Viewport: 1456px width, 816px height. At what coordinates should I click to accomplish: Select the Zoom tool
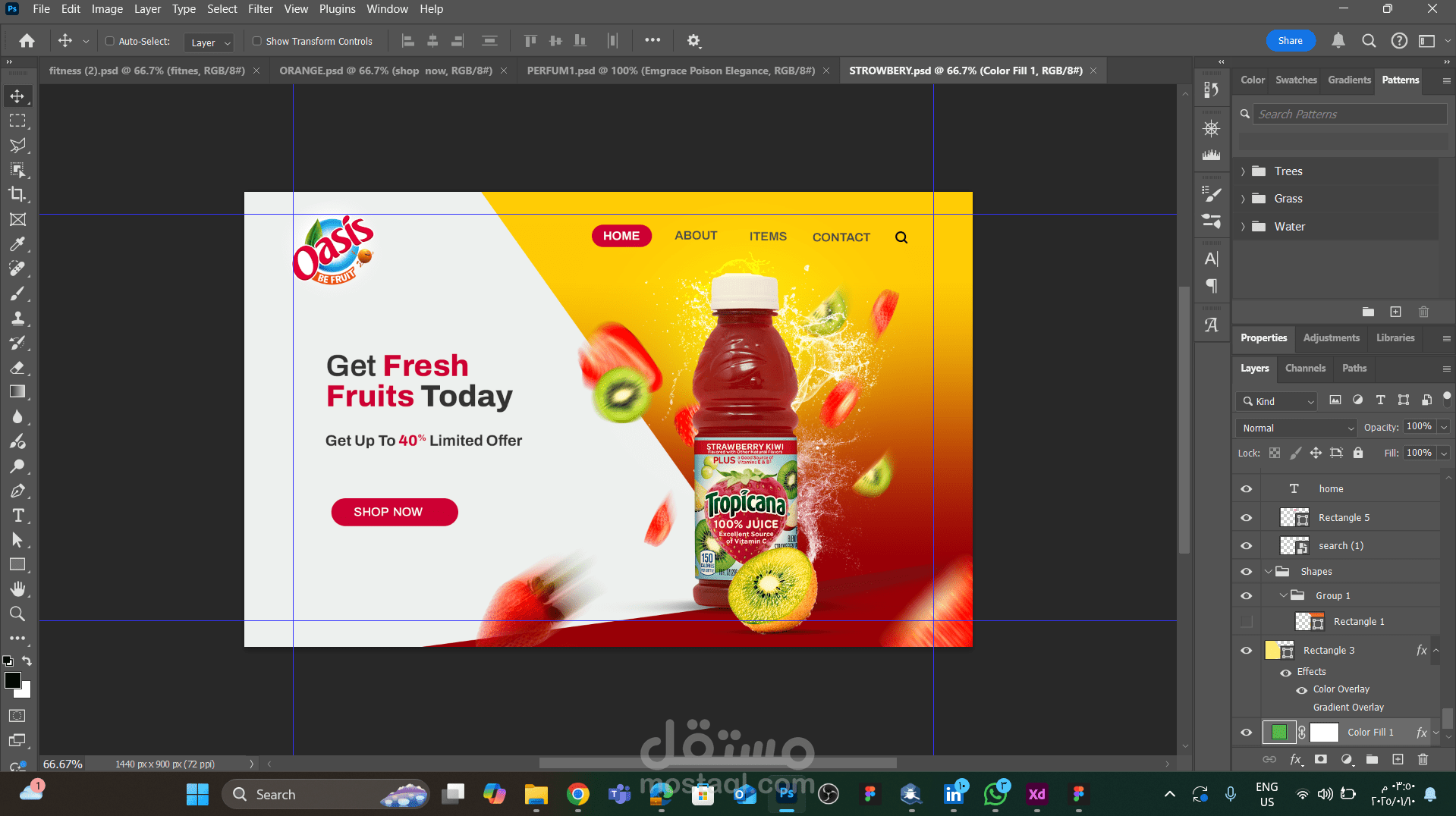(17, 614)
